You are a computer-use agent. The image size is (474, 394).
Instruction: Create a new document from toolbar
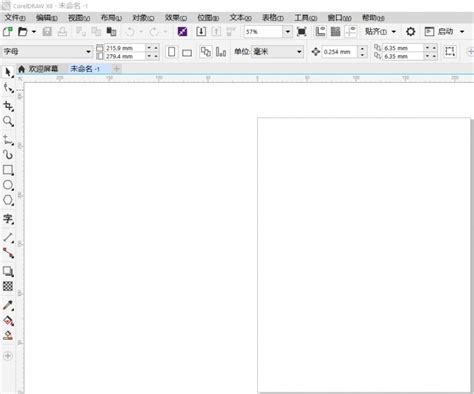pos(8,32)
